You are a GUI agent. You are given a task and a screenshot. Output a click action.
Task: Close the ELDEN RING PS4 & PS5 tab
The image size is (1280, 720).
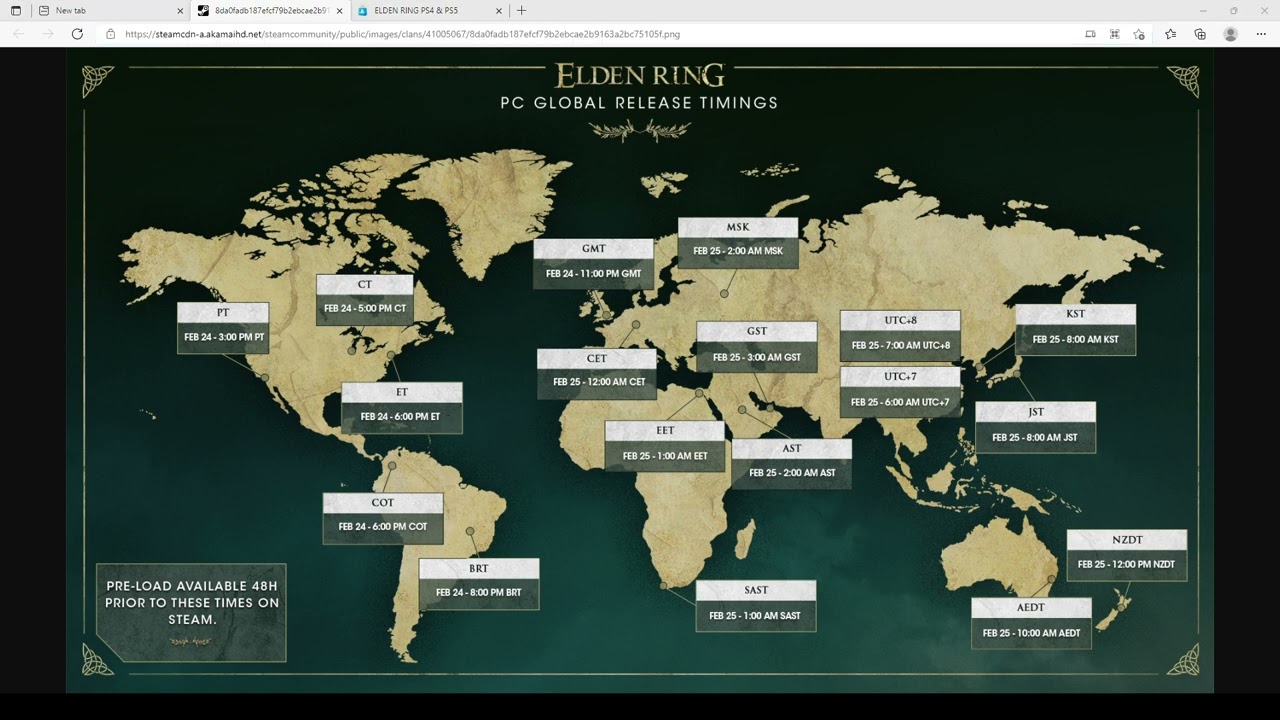499,10
